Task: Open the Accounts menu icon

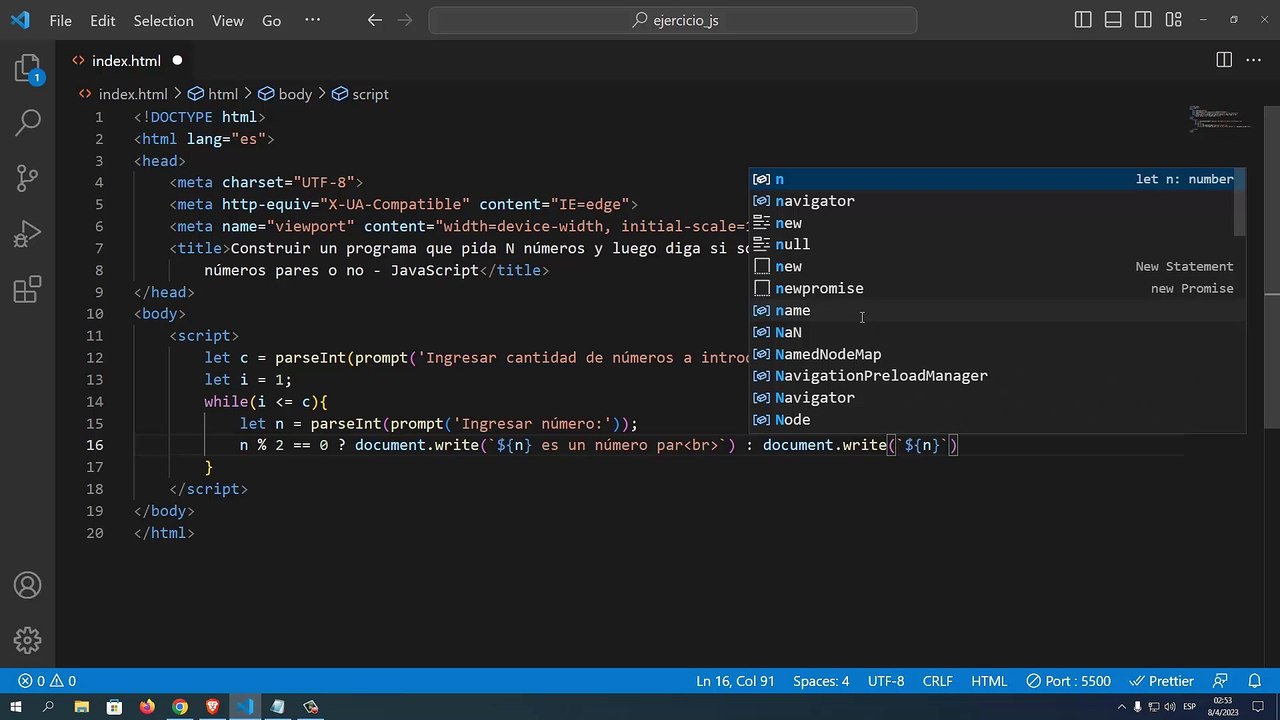Action: (x=28, y=586)
